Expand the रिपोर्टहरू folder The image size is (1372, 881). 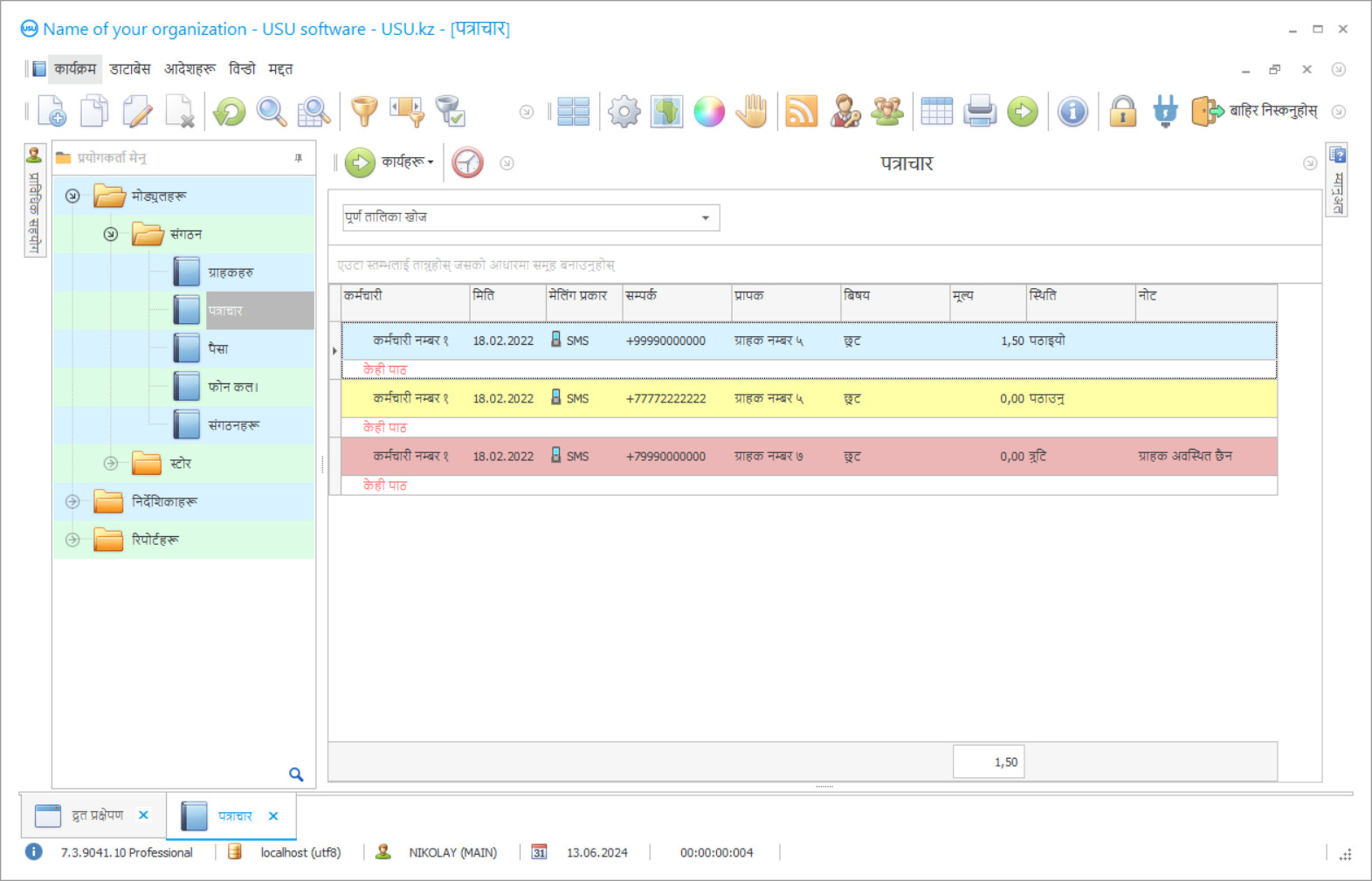pos(72,540)
